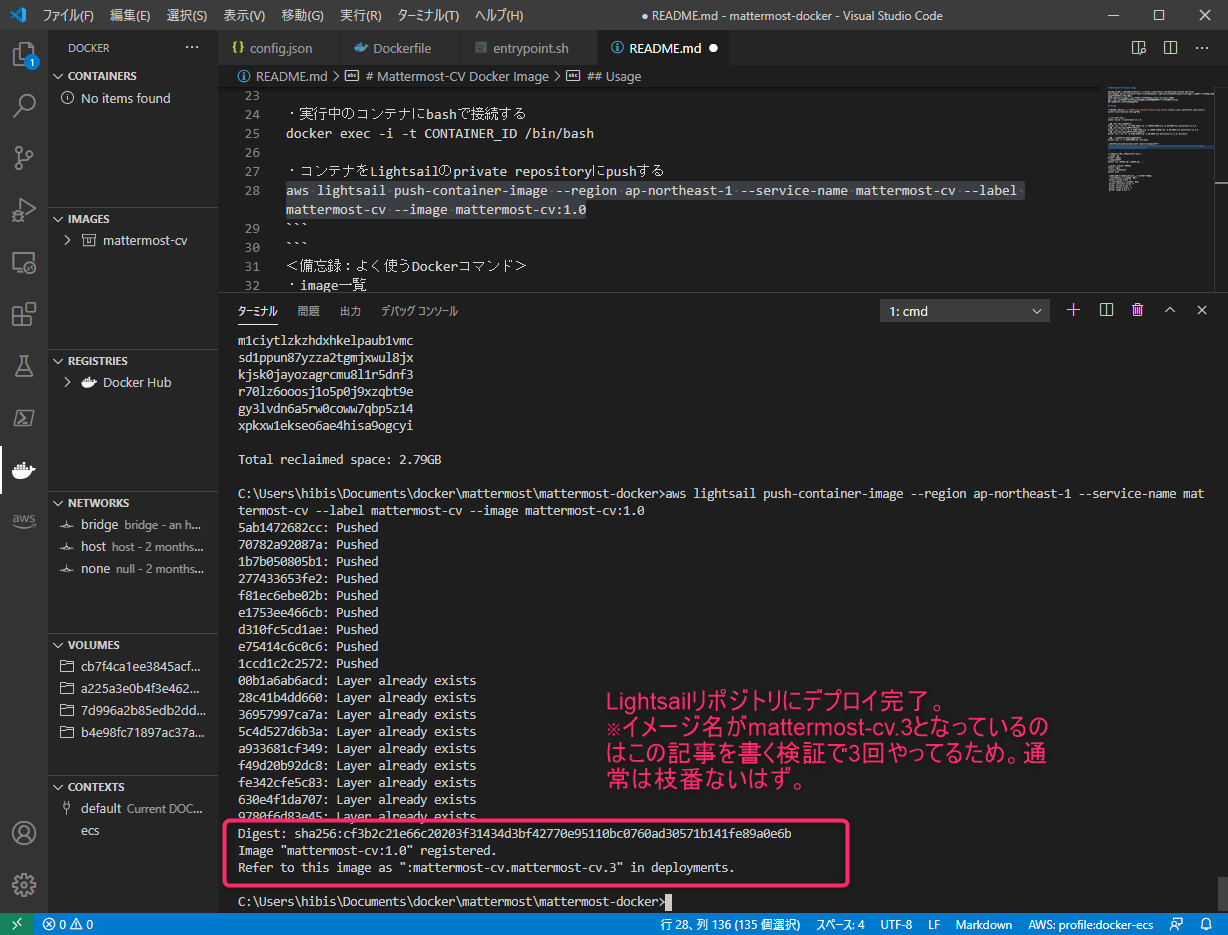Open the 表示(V) menu
Screen dimensions: 1228x935
tap(243, 15)
